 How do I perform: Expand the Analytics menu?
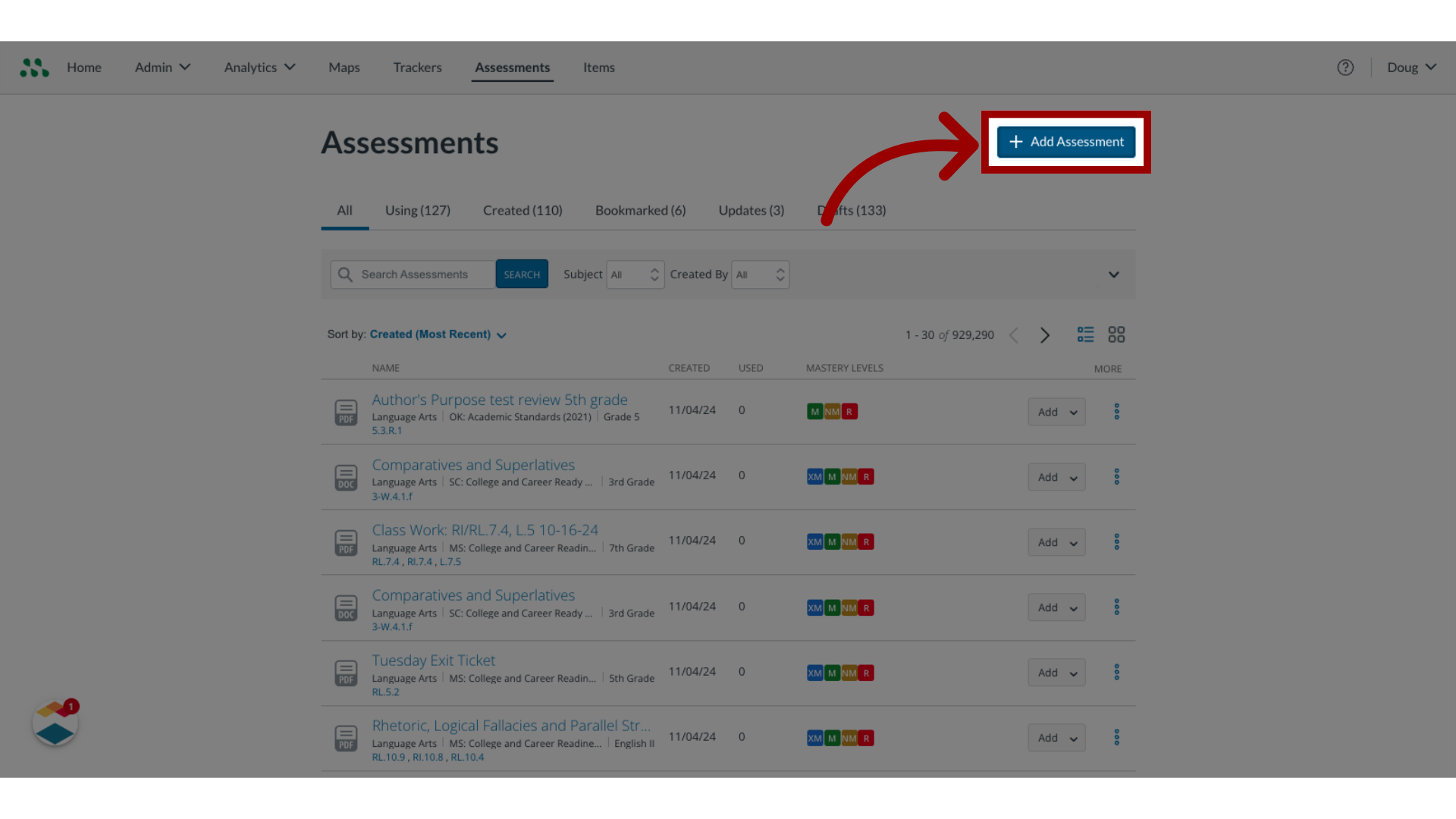click(259, 67)
